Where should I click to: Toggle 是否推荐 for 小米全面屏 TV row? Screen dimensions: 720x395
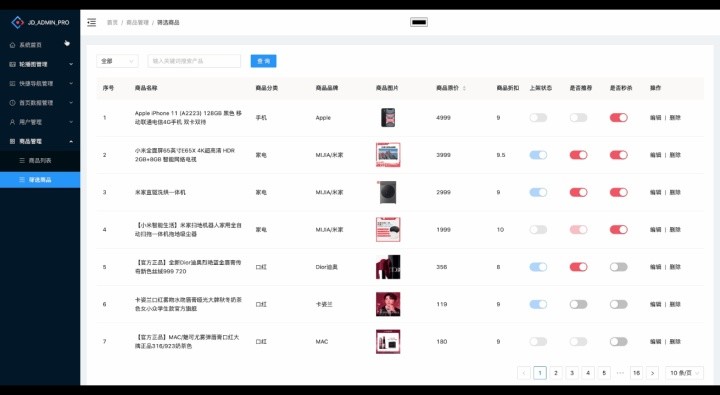click(579, 155)
